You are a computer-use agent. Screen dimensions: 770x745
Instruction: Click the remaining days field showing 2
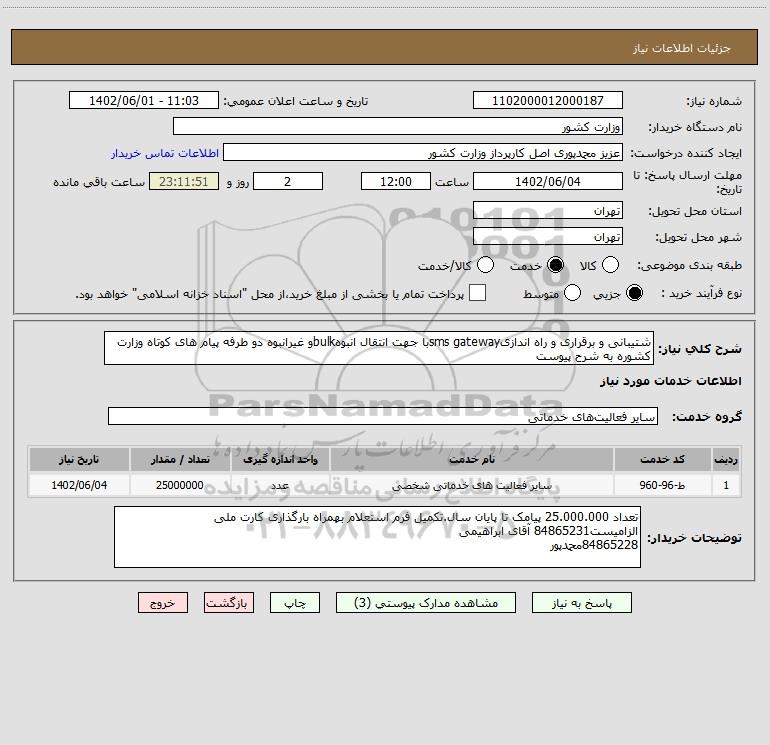[x=288, y=181]
